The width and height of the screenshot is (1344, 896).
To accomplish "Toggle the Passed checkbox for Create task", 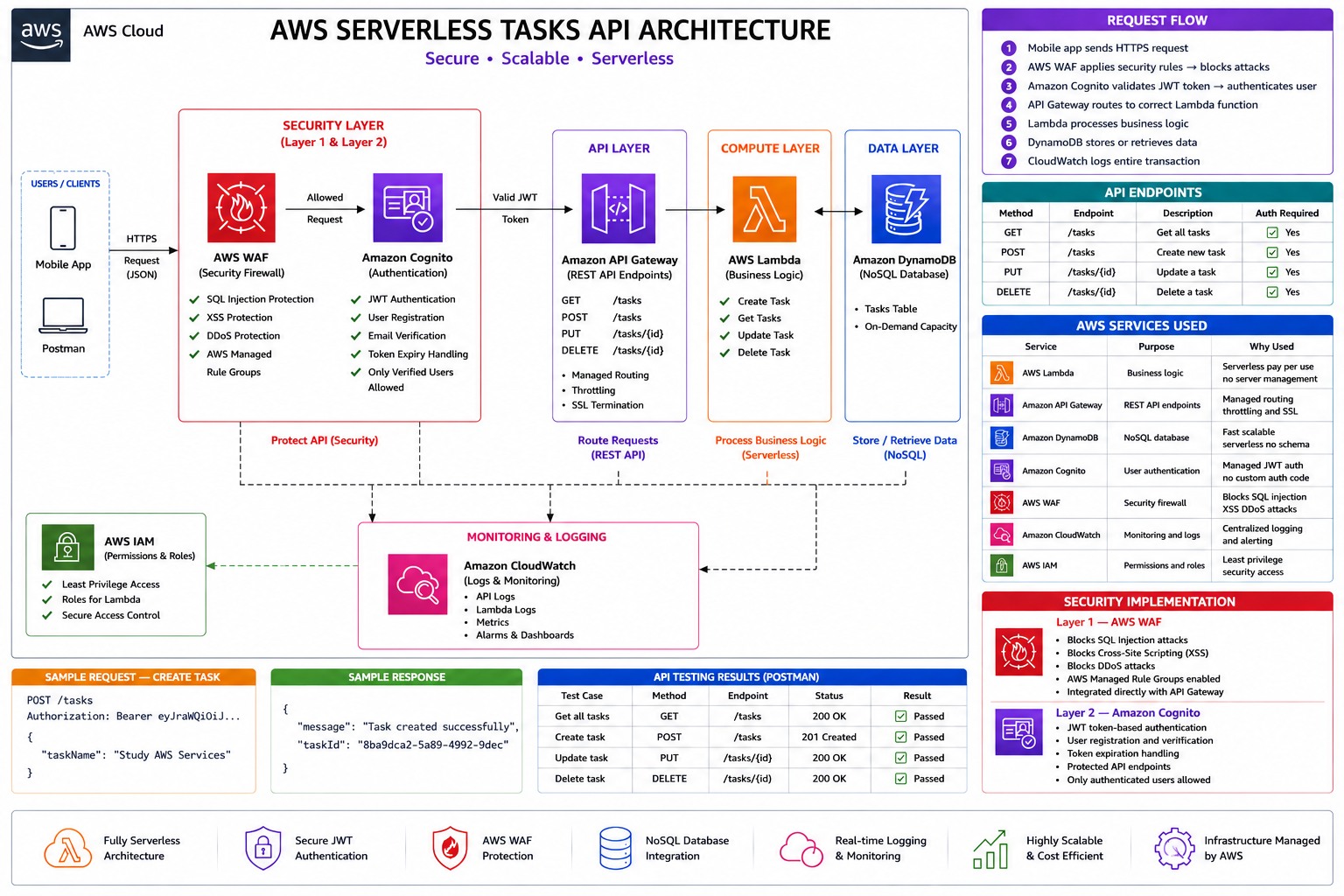I will coord(900,737).
